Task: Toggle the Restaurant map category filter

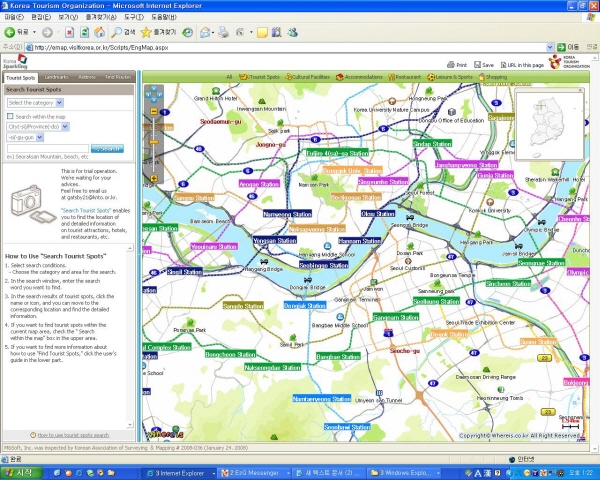Action: (x=406, y=76)
